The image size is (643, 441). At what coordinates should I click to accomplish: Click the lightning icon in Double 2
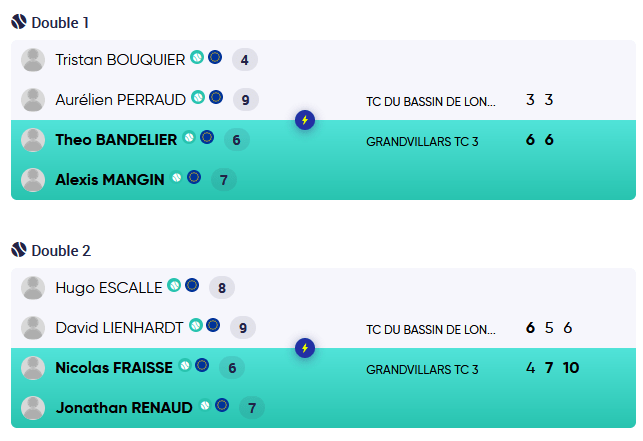pos(306,348)
